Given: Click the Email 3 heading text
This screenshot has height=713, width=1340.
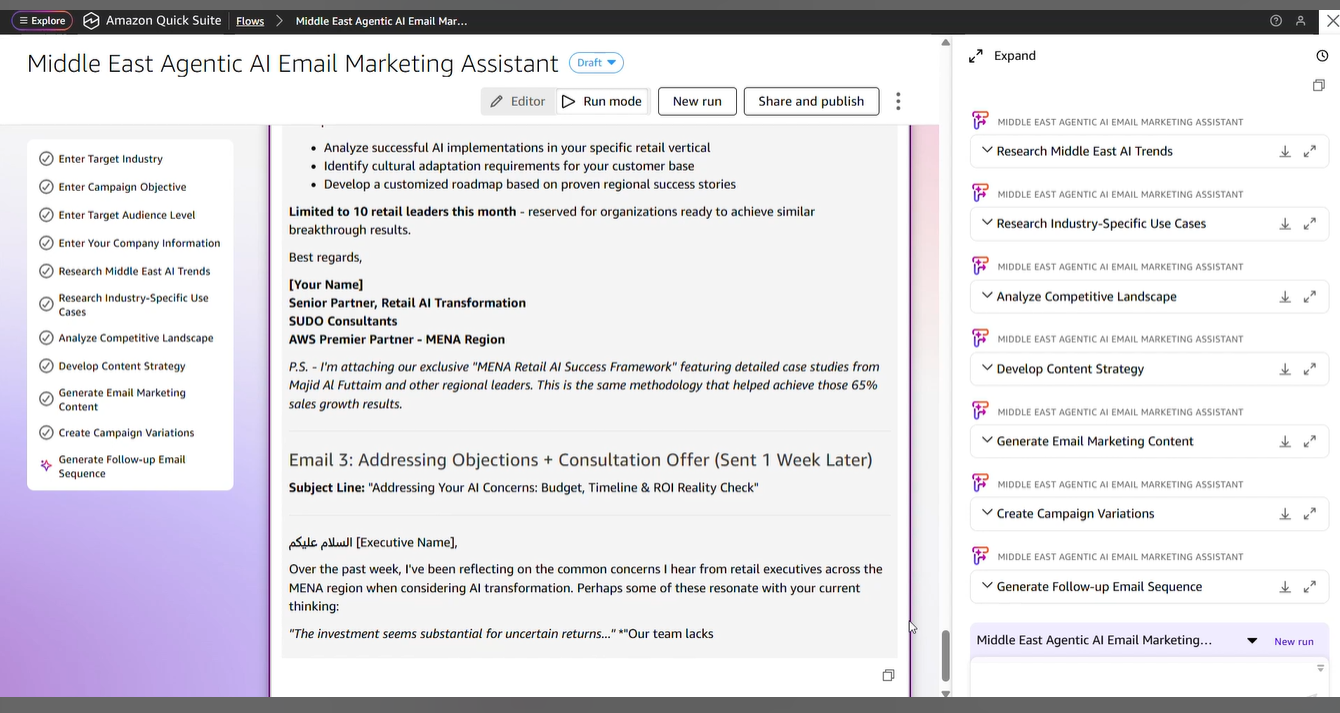Looking at the screenshot, I should 580,460.
